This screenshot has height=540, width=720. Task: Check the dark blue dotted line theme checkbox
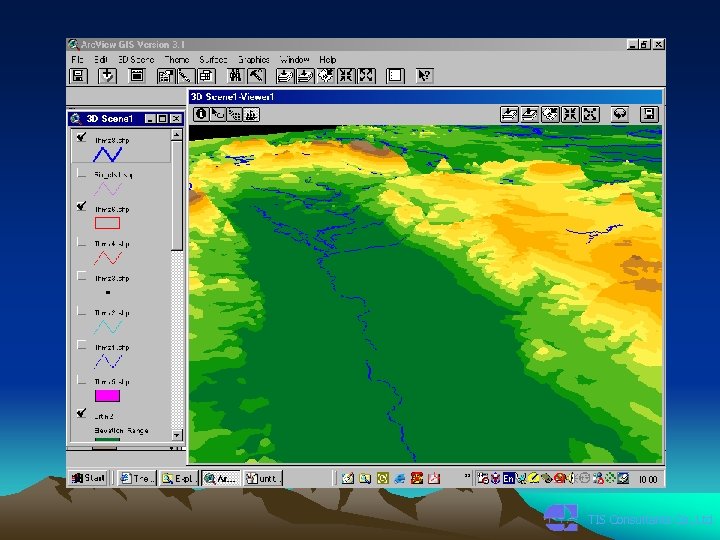82,345
